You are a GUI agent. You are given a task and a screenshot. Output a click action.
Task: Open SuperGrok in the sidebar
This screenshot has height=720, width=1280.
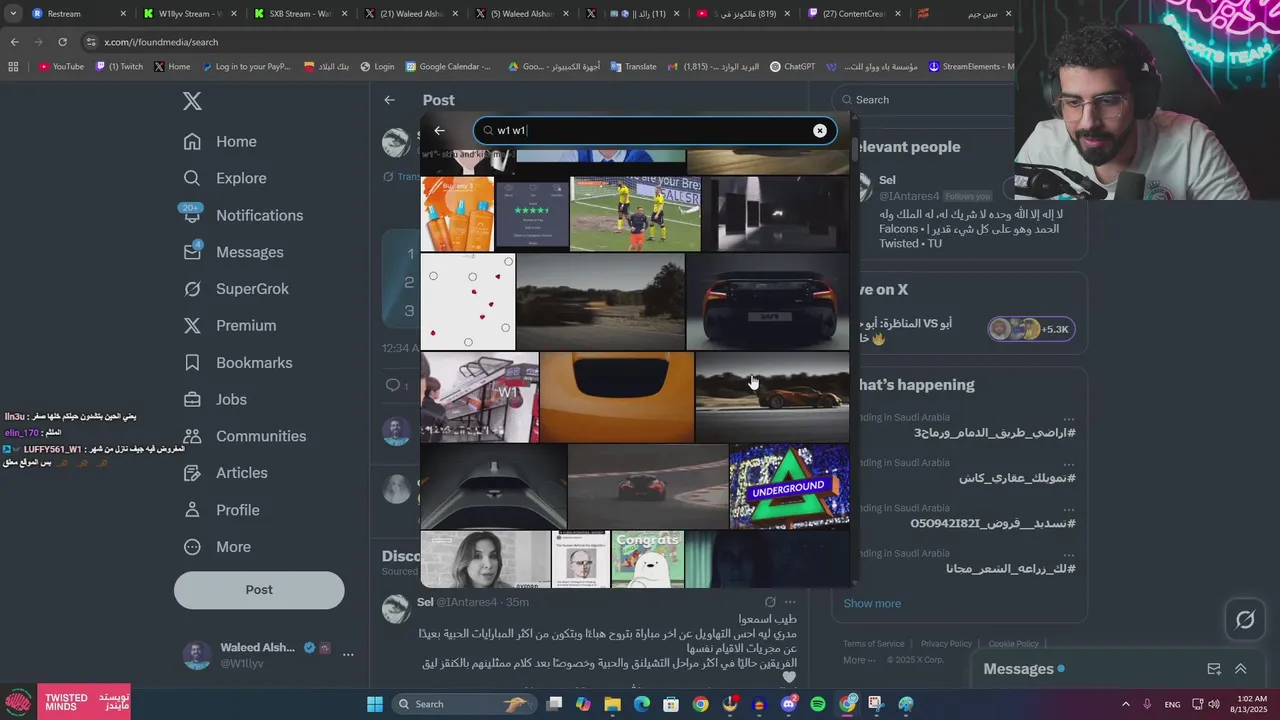pyautogui.click(x=236, y=289)
